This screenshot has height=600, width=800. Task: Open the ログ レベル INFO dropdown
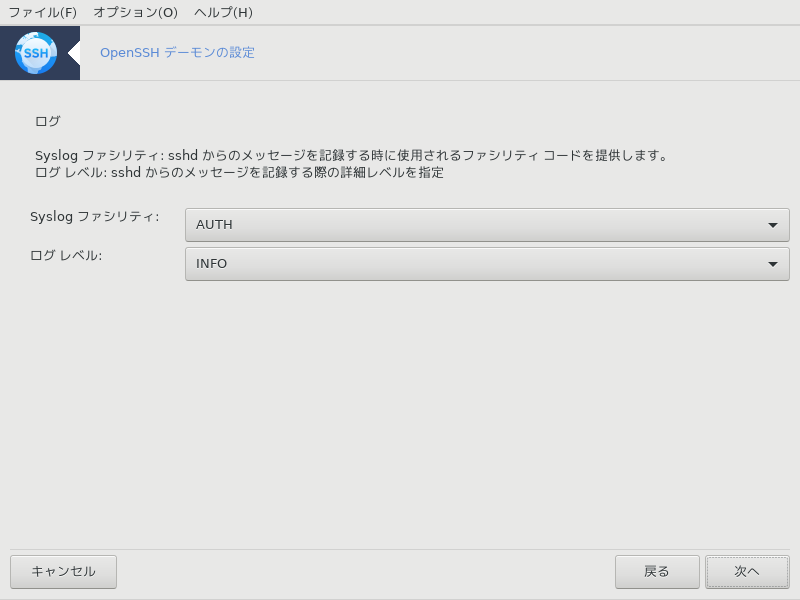point(487,264)
